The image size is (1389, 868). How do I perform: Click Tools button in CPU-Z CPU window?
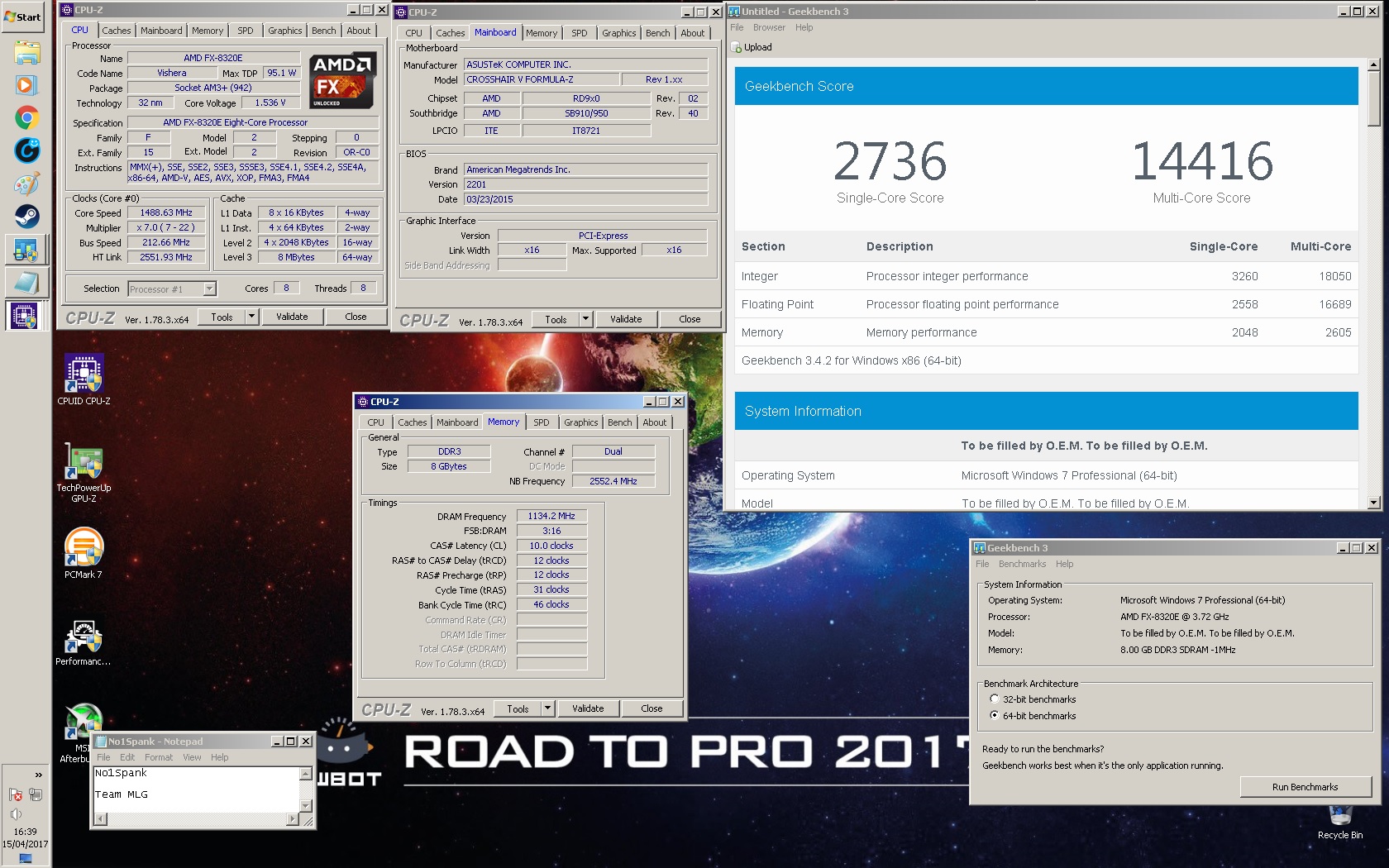[x=222, y=317]
